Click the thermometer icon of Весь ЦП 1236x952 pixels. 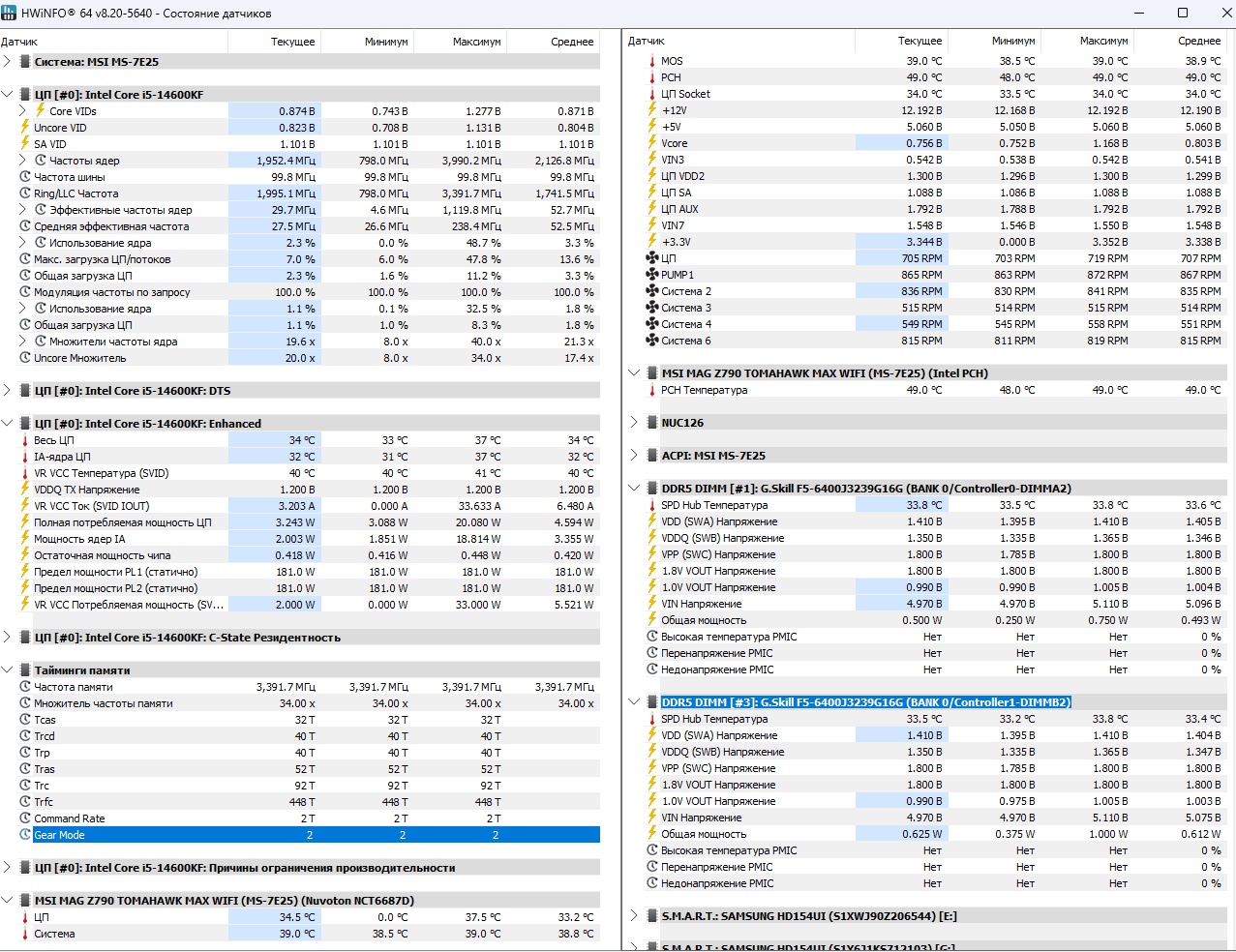click(25, 440)
